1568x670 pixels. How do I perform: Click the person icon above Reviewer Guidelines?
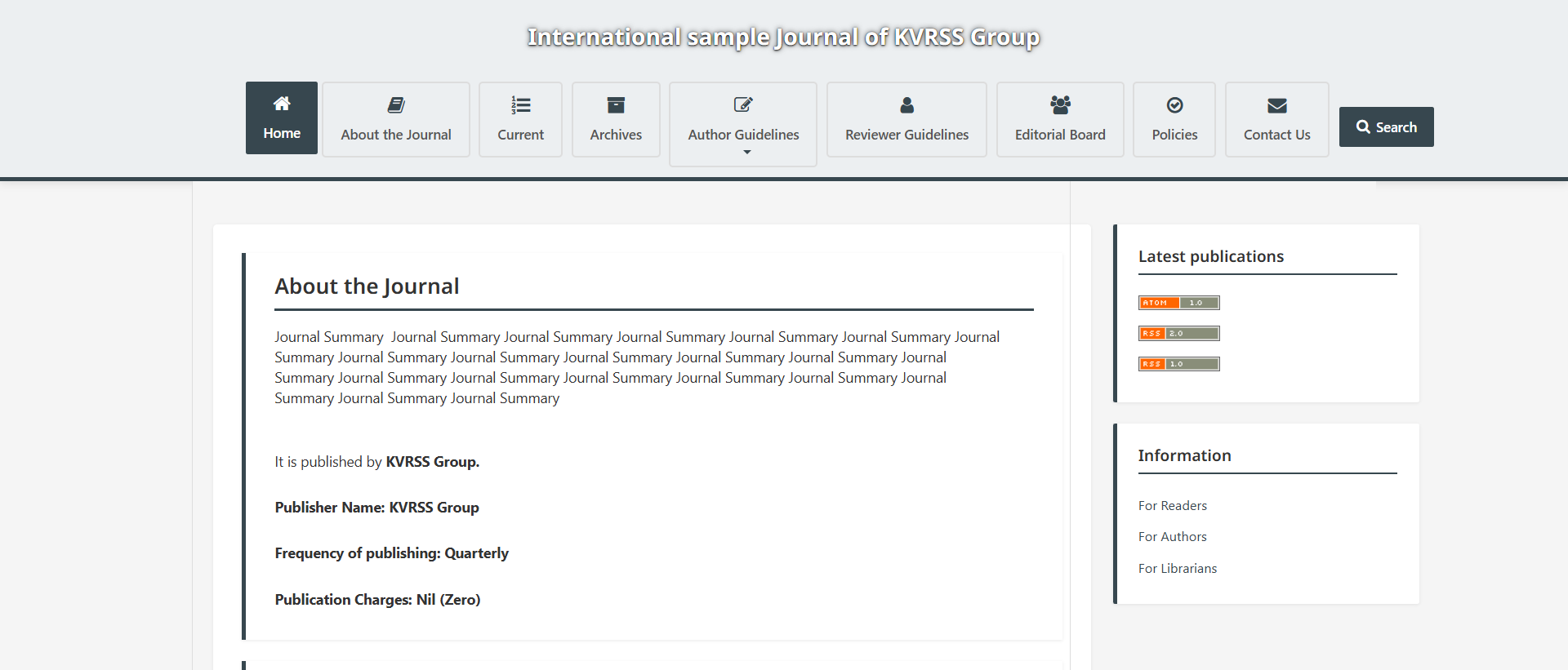pyautogui.click(x=906, y=104)
